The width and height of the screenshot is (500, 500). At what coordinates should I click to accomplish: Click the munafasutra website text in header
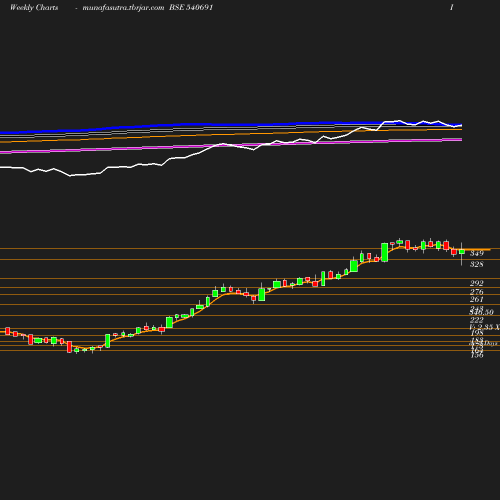[x=123, y=8]
